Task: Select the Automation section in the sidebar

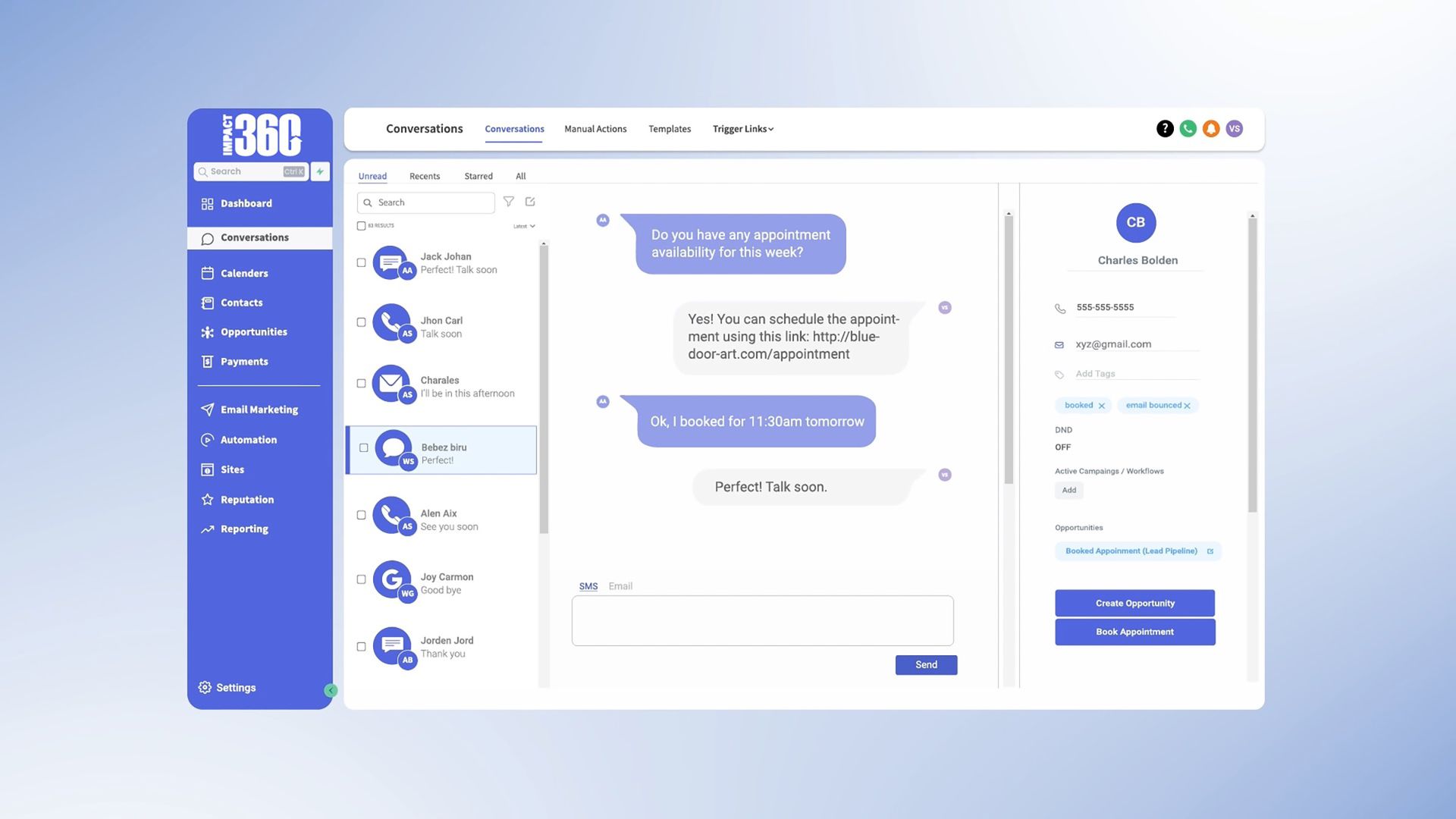Action: [x=208, y=440]
